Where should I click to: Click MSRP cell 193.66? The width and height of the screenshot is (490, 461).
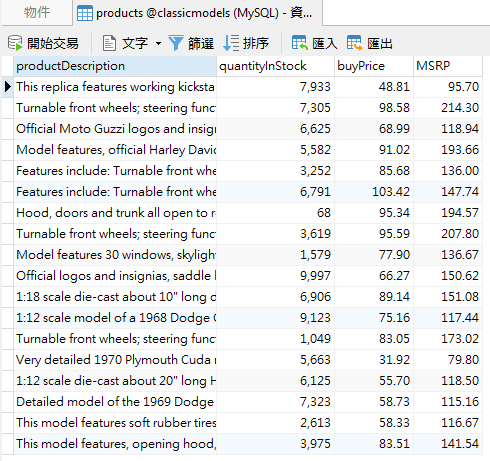click(448, 150)
